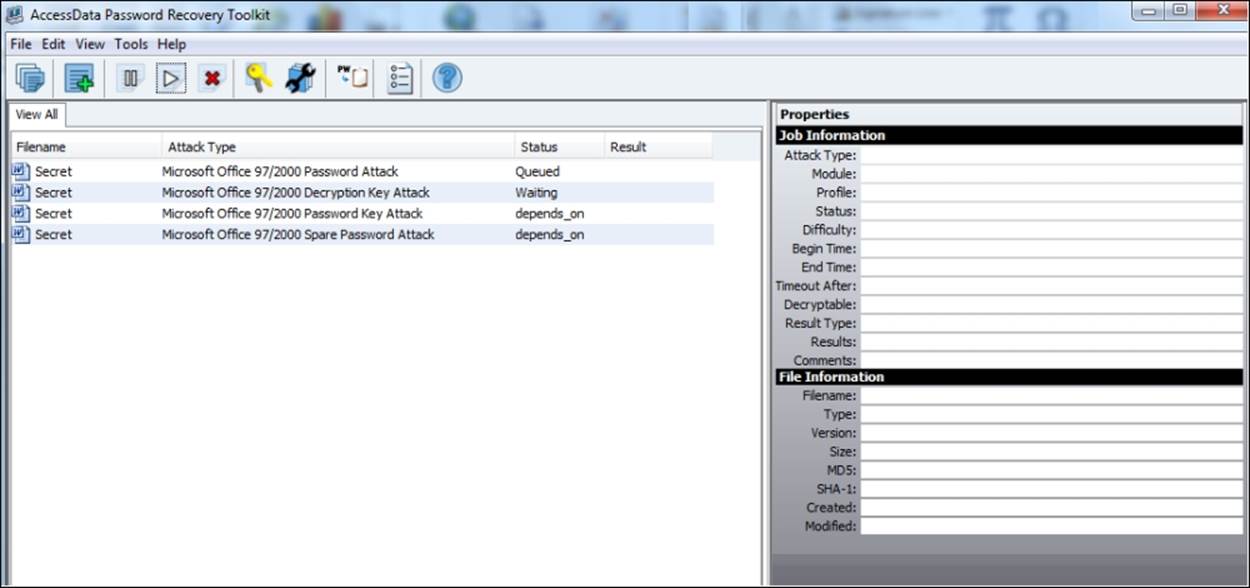
Task: Click Word file icon of Password Attack row
Action: click(x=21, y=171)
